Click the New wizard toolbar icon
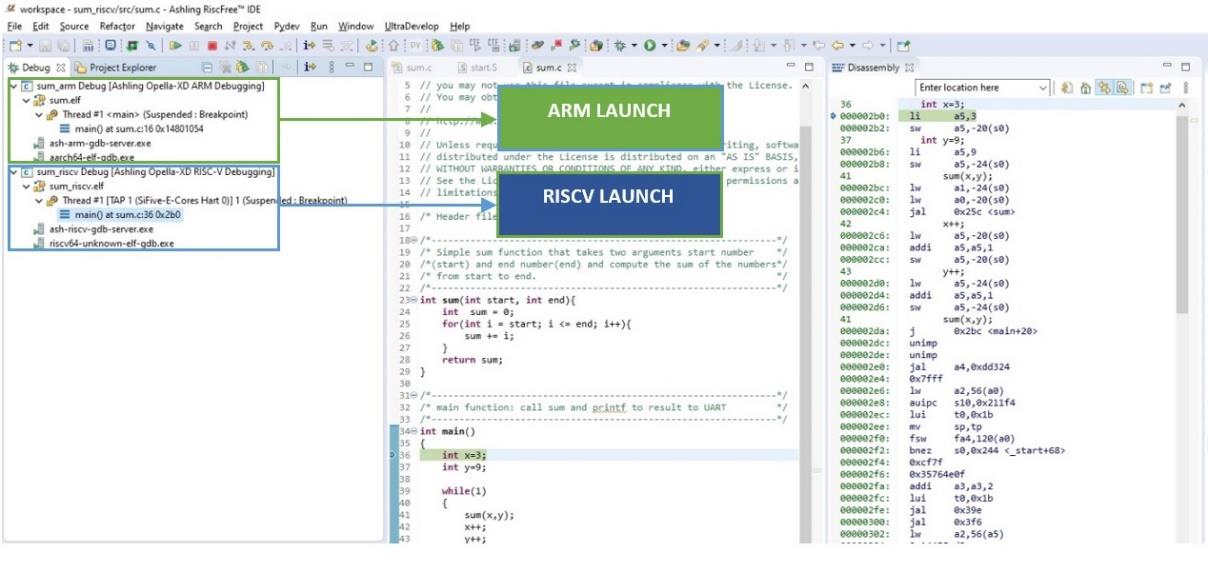 [14, 45]
